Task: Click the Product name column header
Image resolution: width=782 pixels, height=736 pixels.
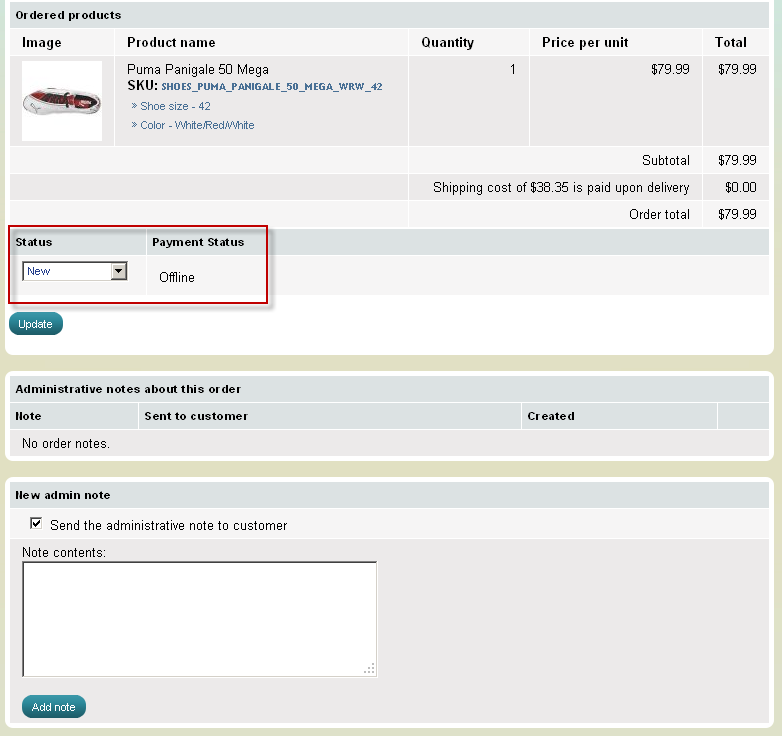Action: point(171,43)
